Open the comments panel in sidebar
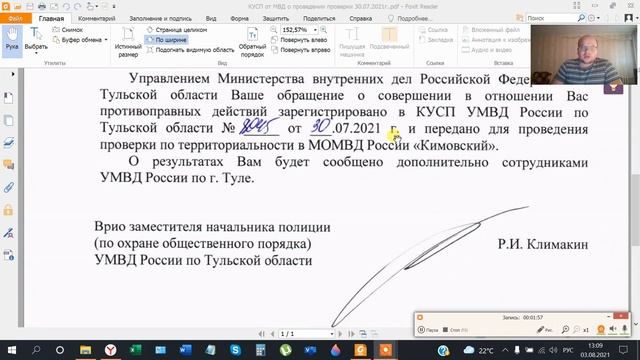Image resolution: width=640 pixels, height=360 pixels. coord(9,165)
